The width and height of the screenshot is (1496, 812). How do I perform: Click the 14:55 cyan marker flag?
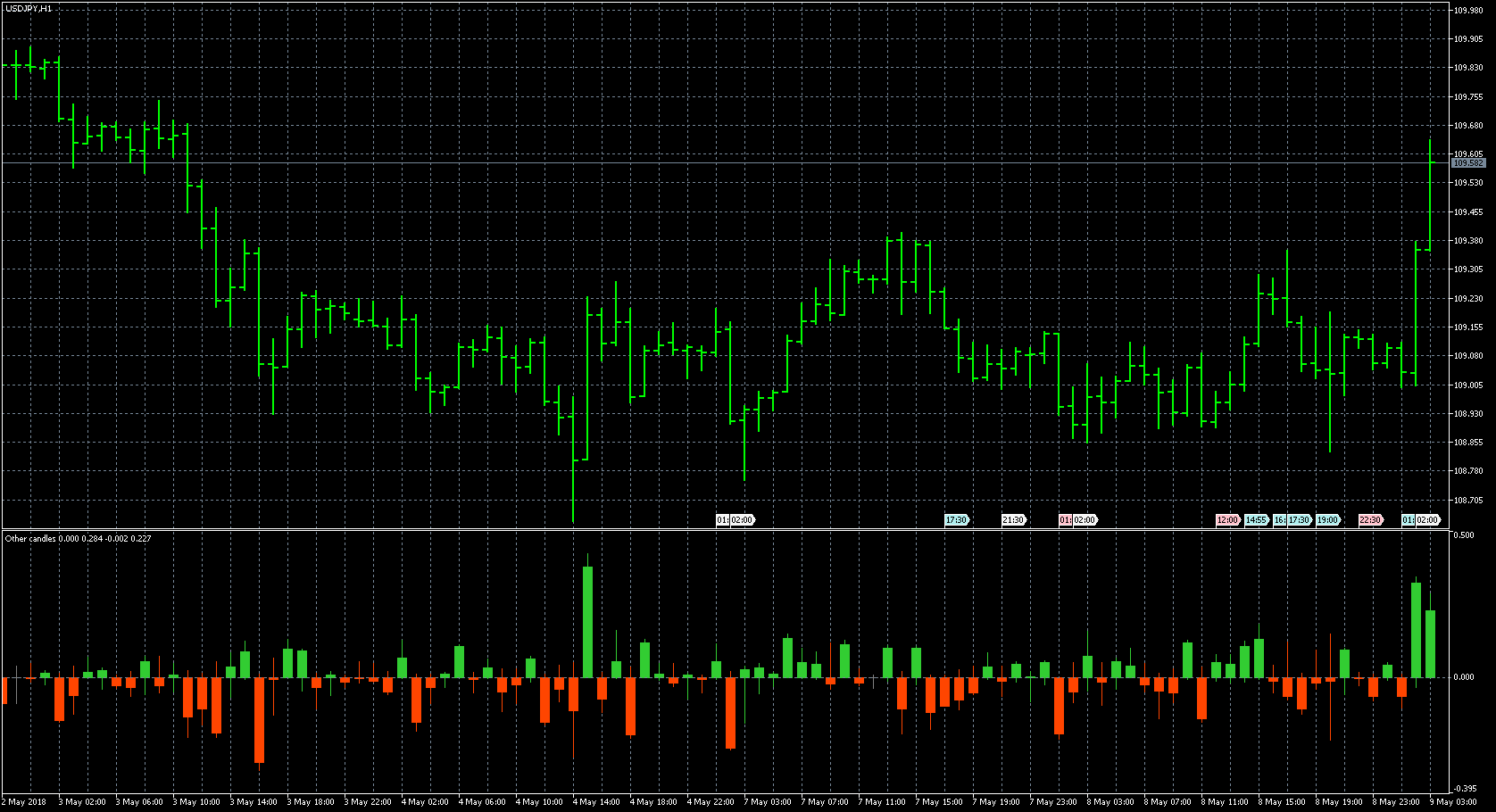[x=1258, y=518]
